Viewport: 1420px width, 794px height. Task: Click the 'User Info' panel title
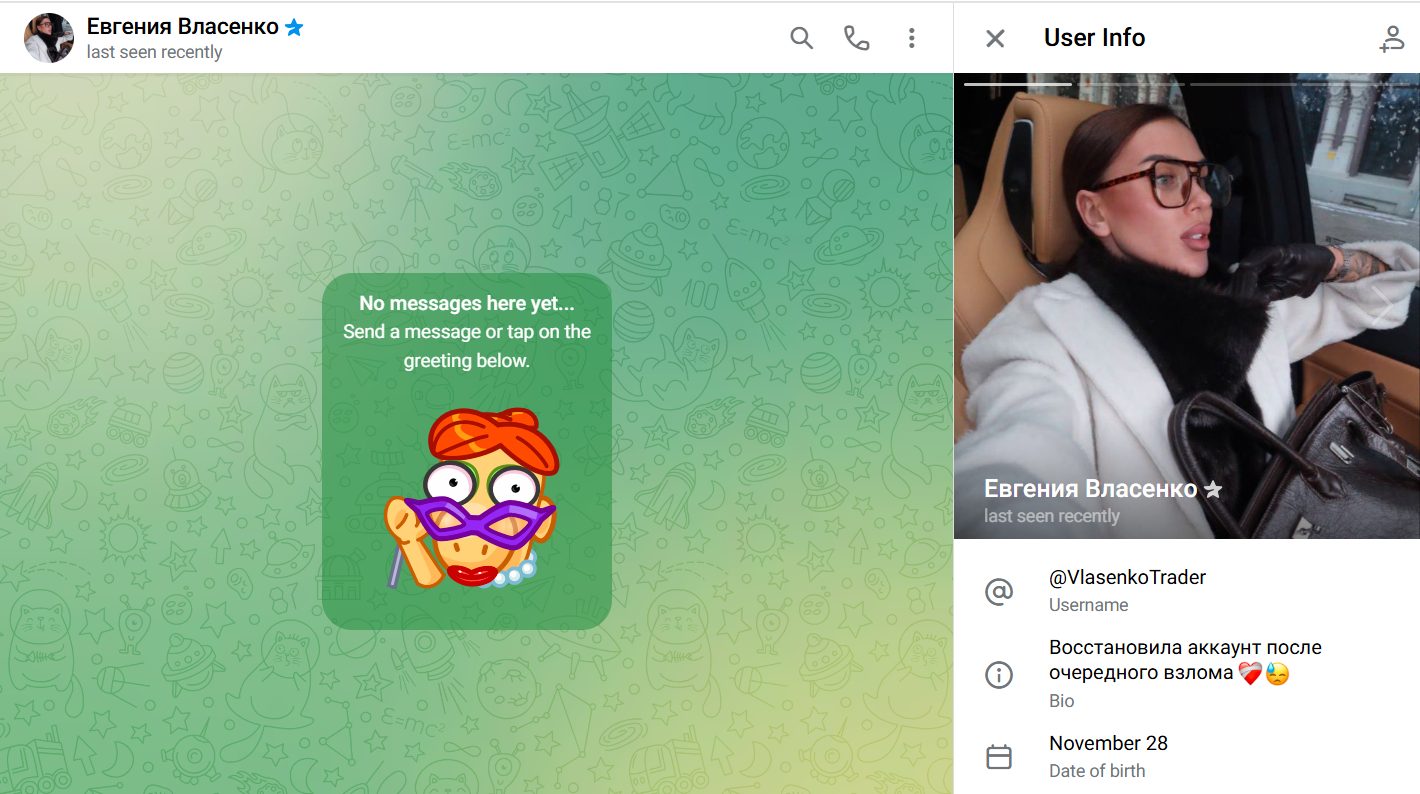pos(1094,38)
